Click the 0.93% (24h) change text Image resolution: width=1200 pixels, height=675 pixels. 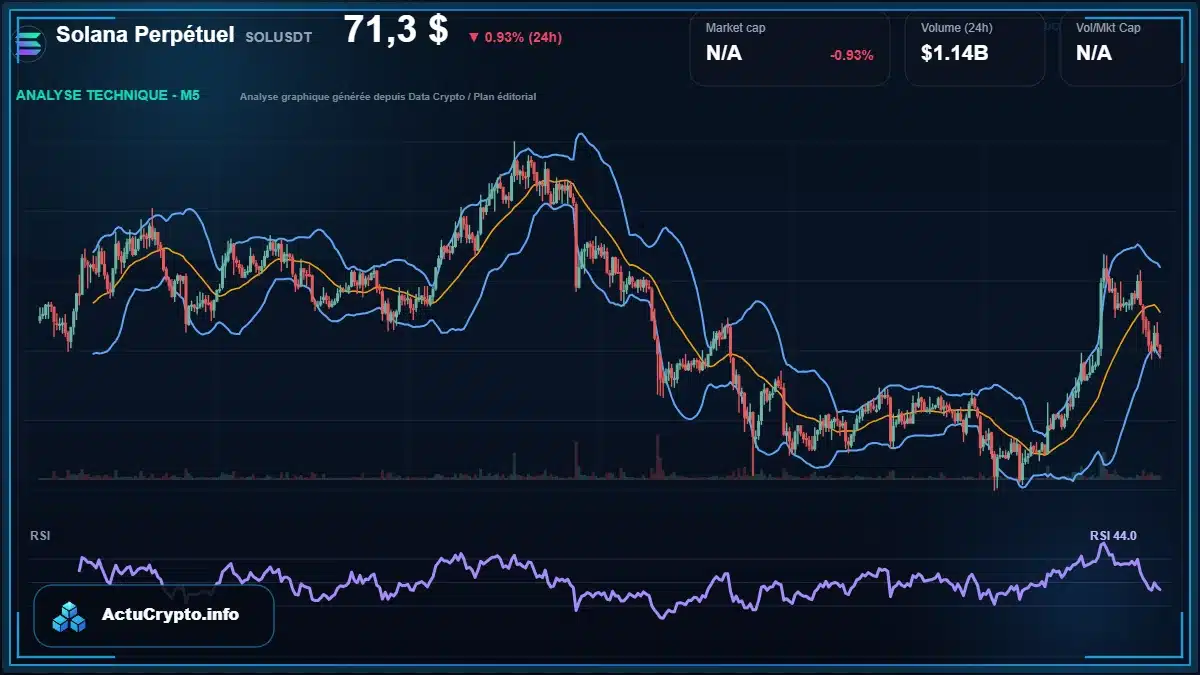(x=523, y=38)
